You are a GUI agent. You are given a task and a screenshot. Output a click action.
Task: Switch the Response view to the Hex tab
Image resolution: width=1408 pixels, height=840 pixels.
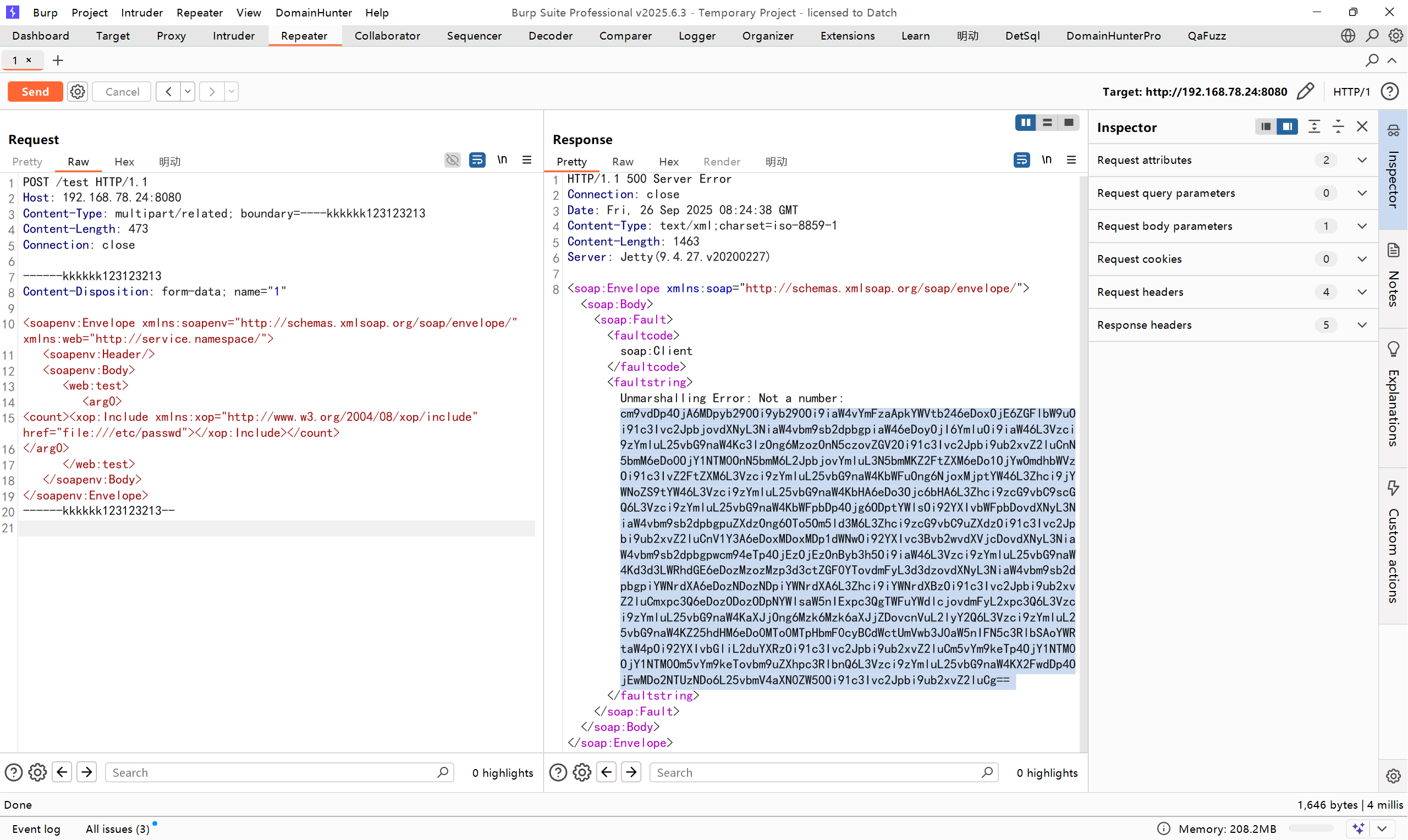[669, 161]
